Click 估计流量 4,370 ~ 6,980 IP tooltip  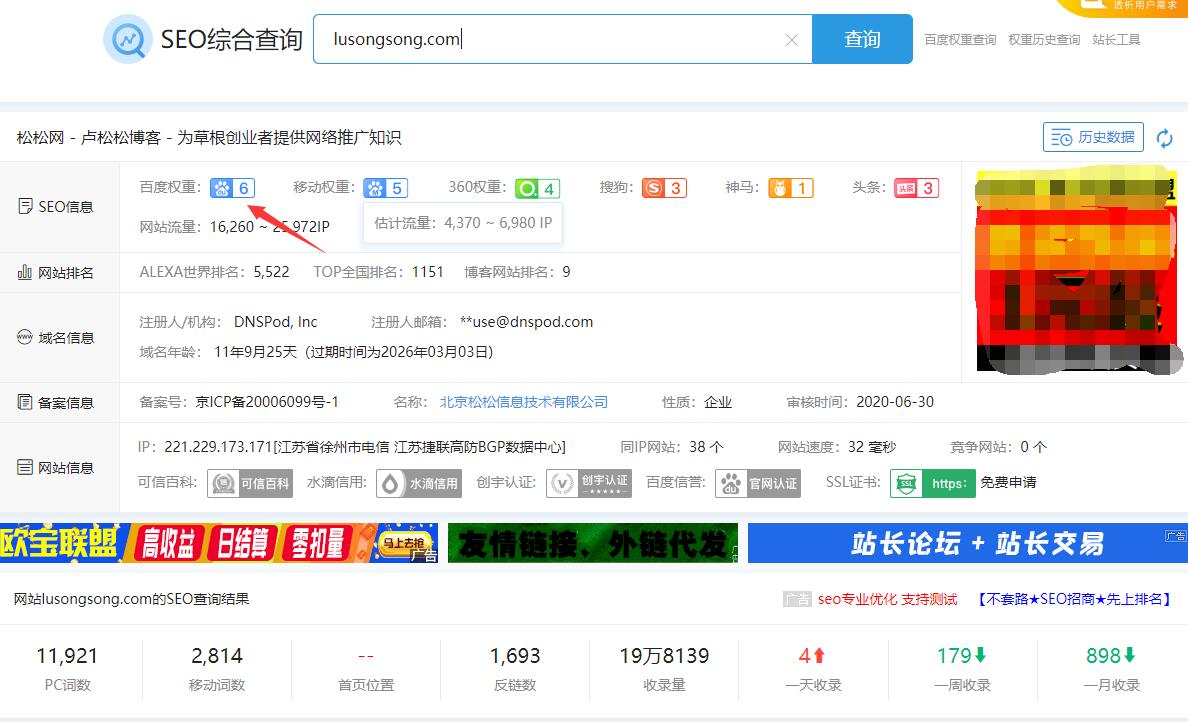pyautogui.click(x=463, y=223)
